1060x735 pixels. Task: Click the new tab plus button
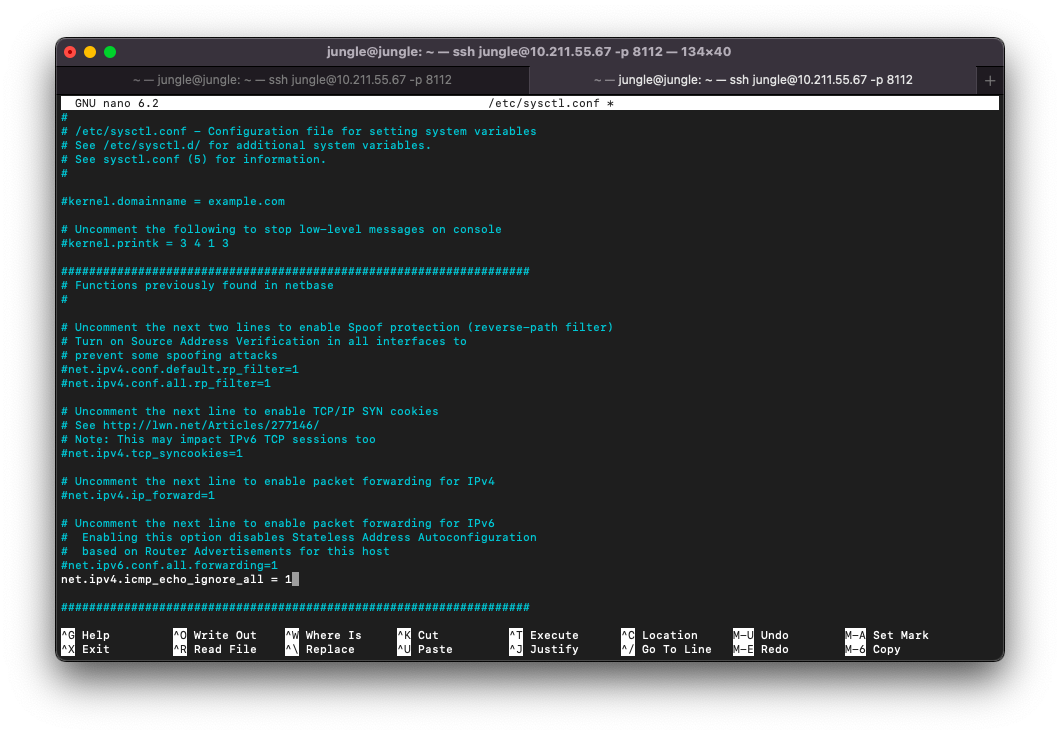(990, 80)
